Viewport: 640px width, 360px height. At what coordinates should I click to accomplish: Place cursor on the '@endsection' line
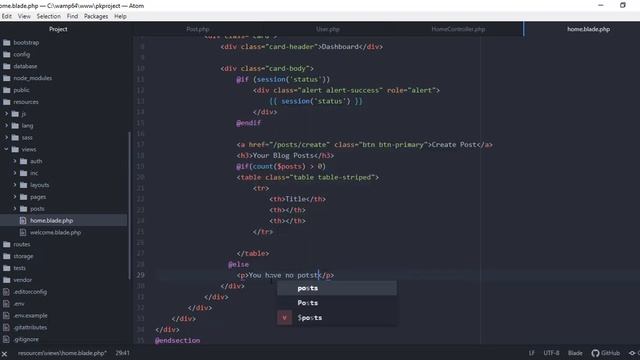[x=178, y=340]
